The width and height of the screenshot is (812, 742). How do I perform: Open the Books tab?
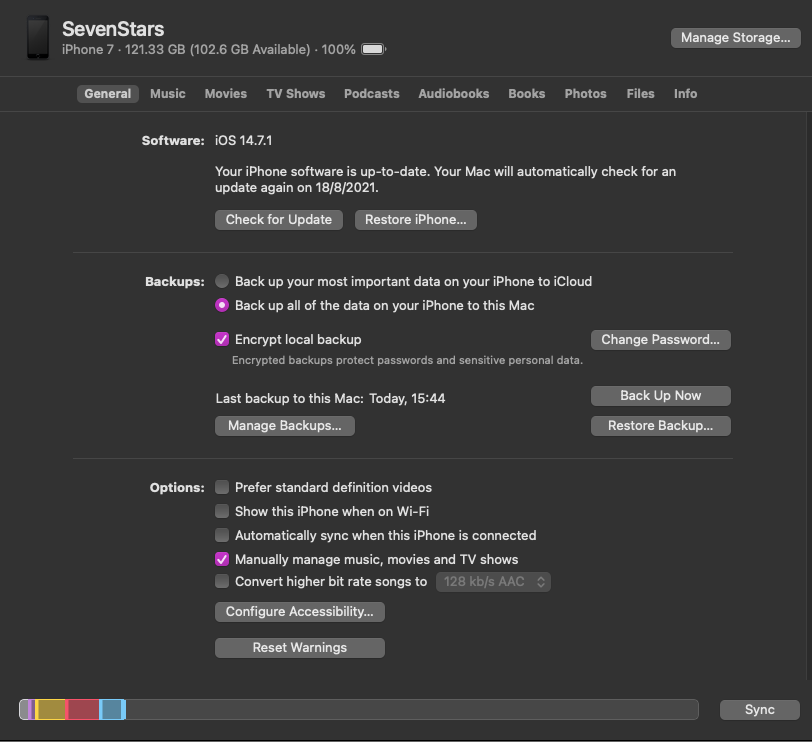click(x=527, y=94)
